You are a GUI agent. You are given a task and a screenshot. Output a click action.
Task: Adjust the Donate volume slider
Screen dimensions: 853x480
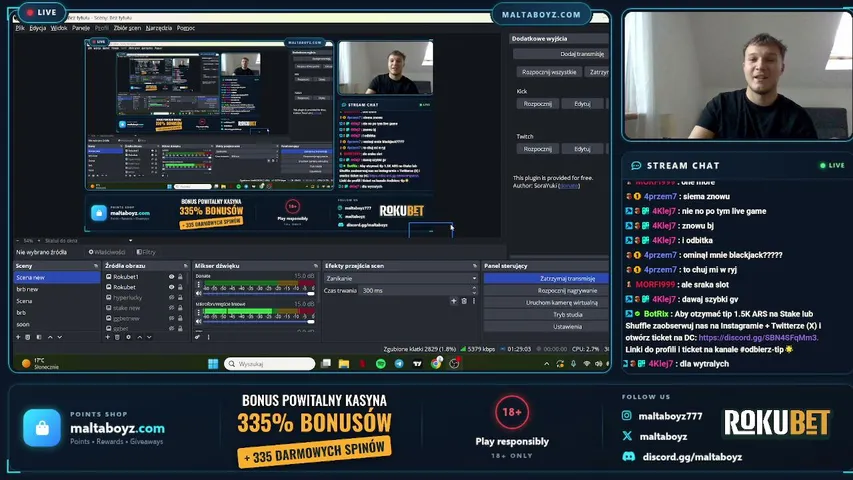(x=258, y=294)
